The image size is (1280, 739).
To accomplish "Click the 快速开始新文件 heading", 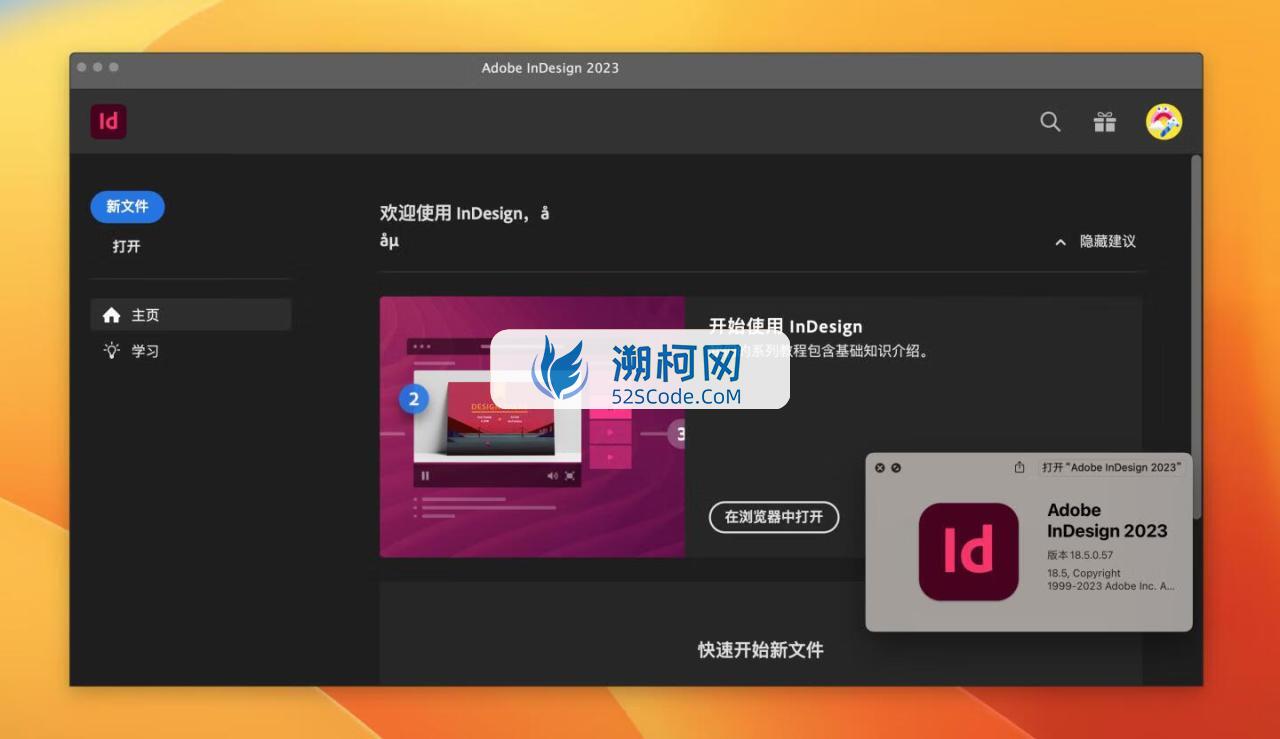I will (760, 650).
